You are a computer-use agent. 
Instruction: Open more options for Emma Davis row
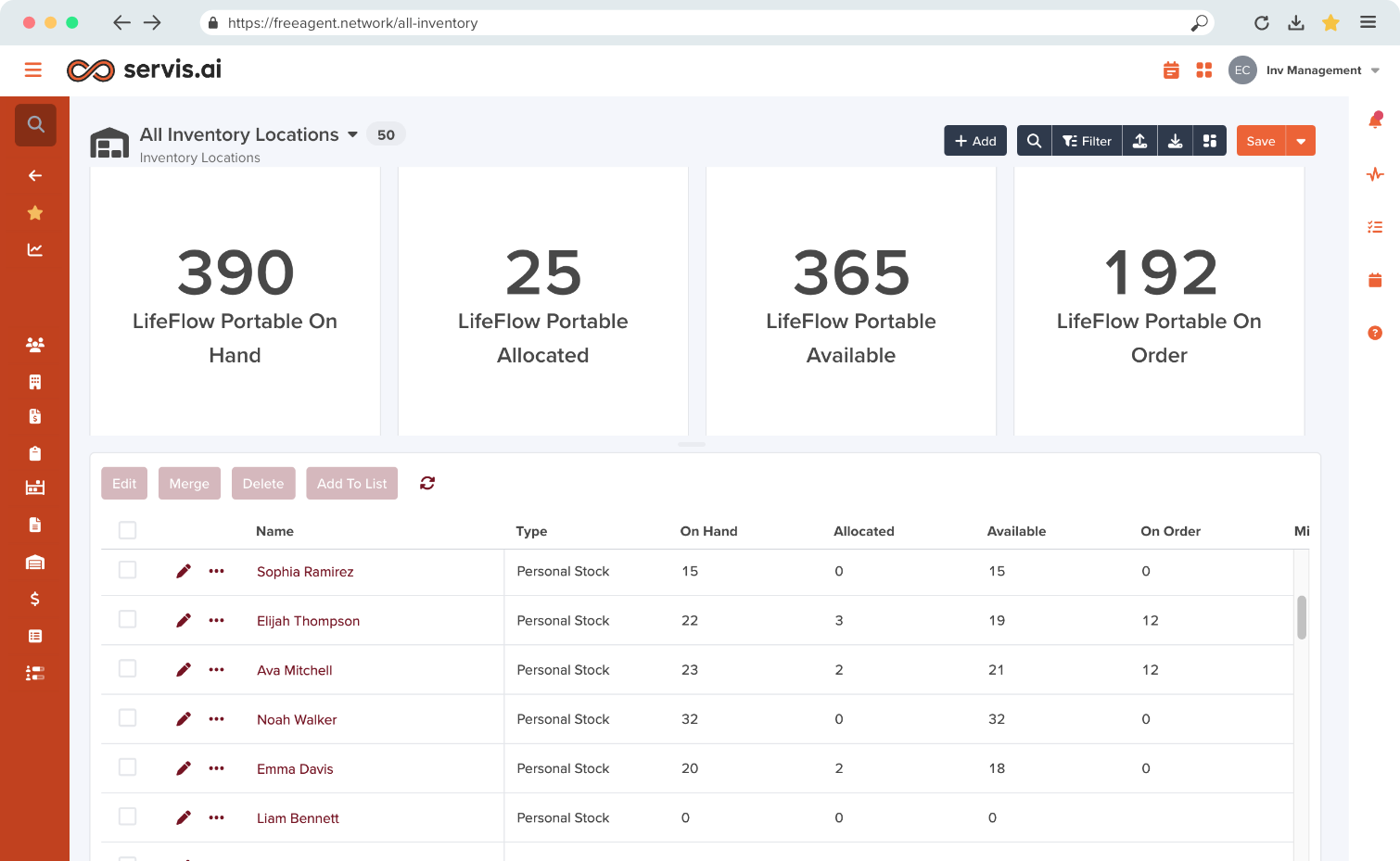217,768
